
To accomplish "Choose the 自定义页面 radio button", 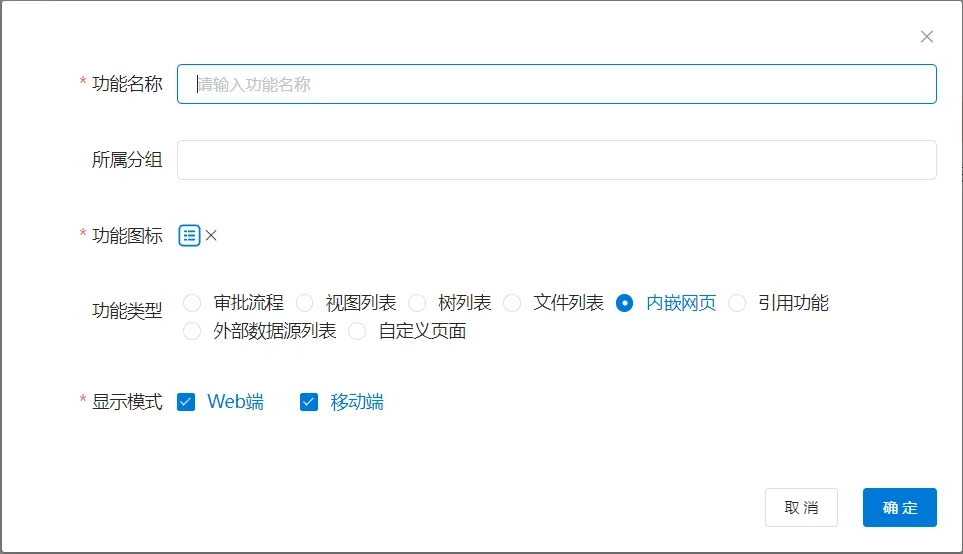I will pos(357,332).
